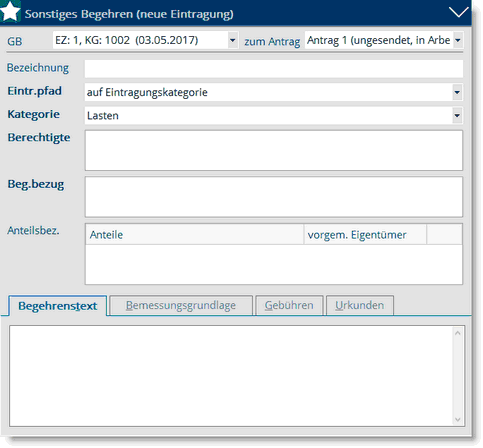Open the GB dropdown arrow
483x448 pixels.
click(x=232, y=40)
